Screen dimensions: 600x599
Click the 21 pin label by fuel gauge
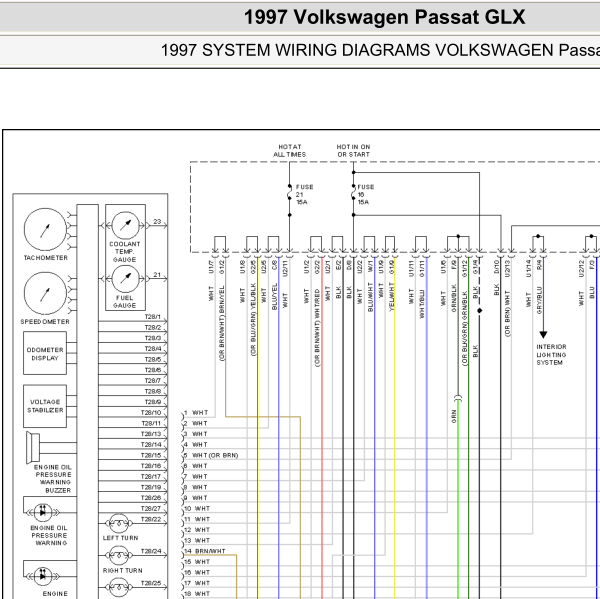tap(157, 274)
